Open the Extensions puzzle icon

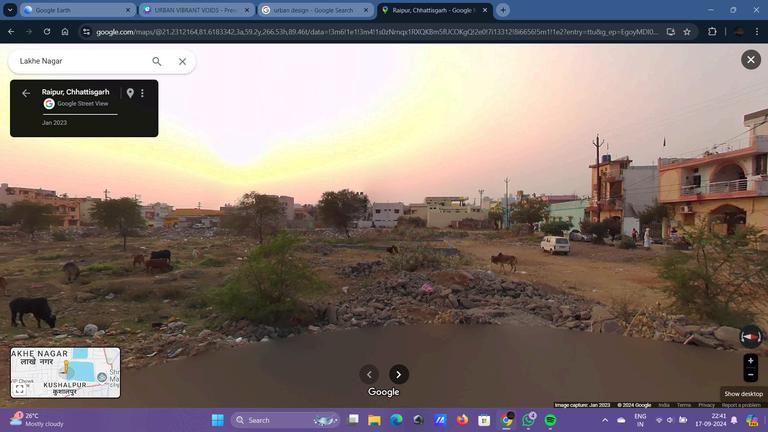(x=712, y=32)
